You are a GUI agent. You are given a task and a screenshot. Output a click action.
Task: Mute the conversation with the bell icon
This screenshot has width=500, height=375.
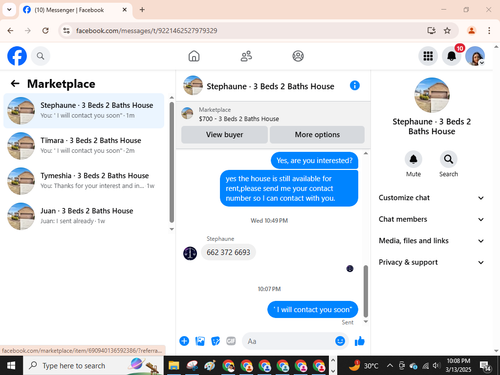(x=413, y=159)
